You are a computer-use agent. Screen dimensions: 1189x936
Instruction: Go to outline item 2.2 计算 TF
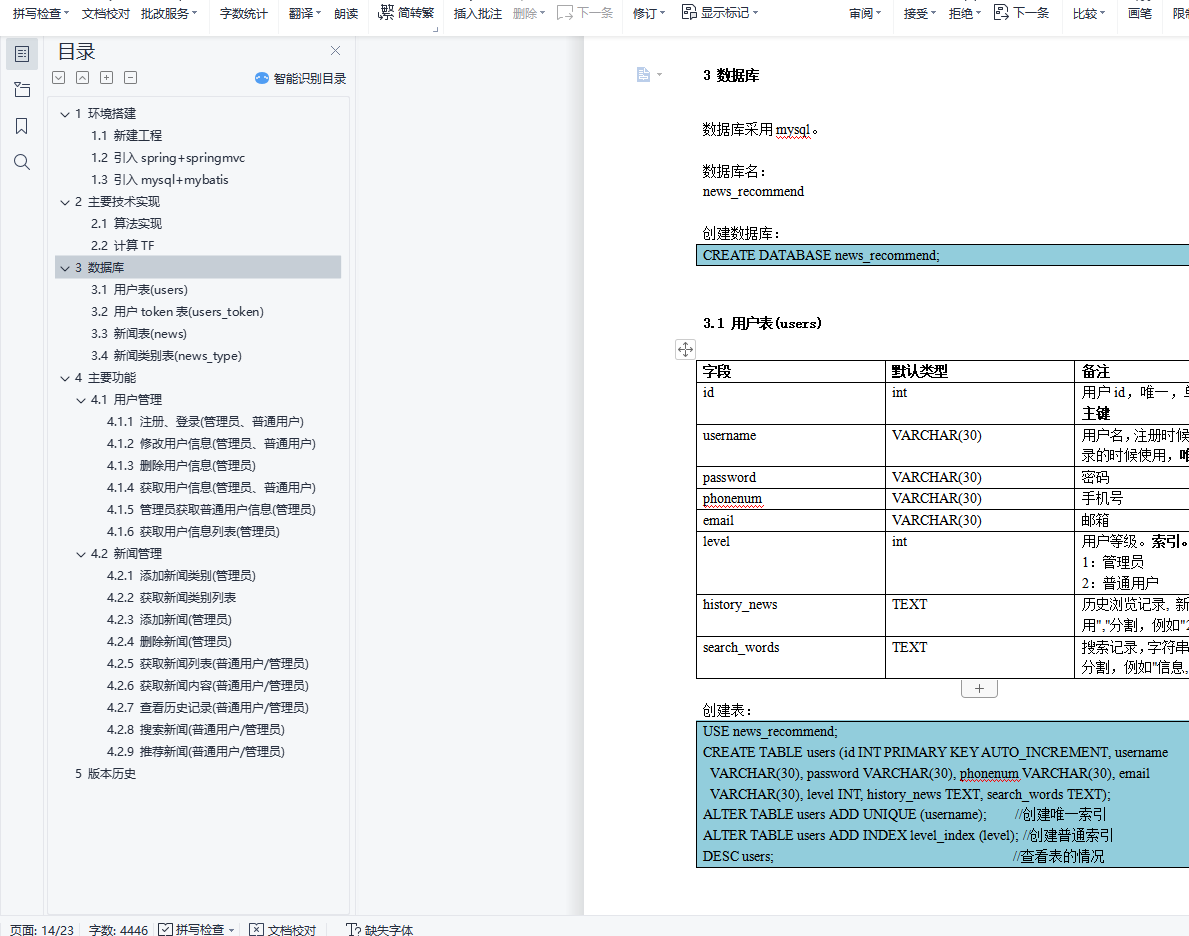click(123, 246)
